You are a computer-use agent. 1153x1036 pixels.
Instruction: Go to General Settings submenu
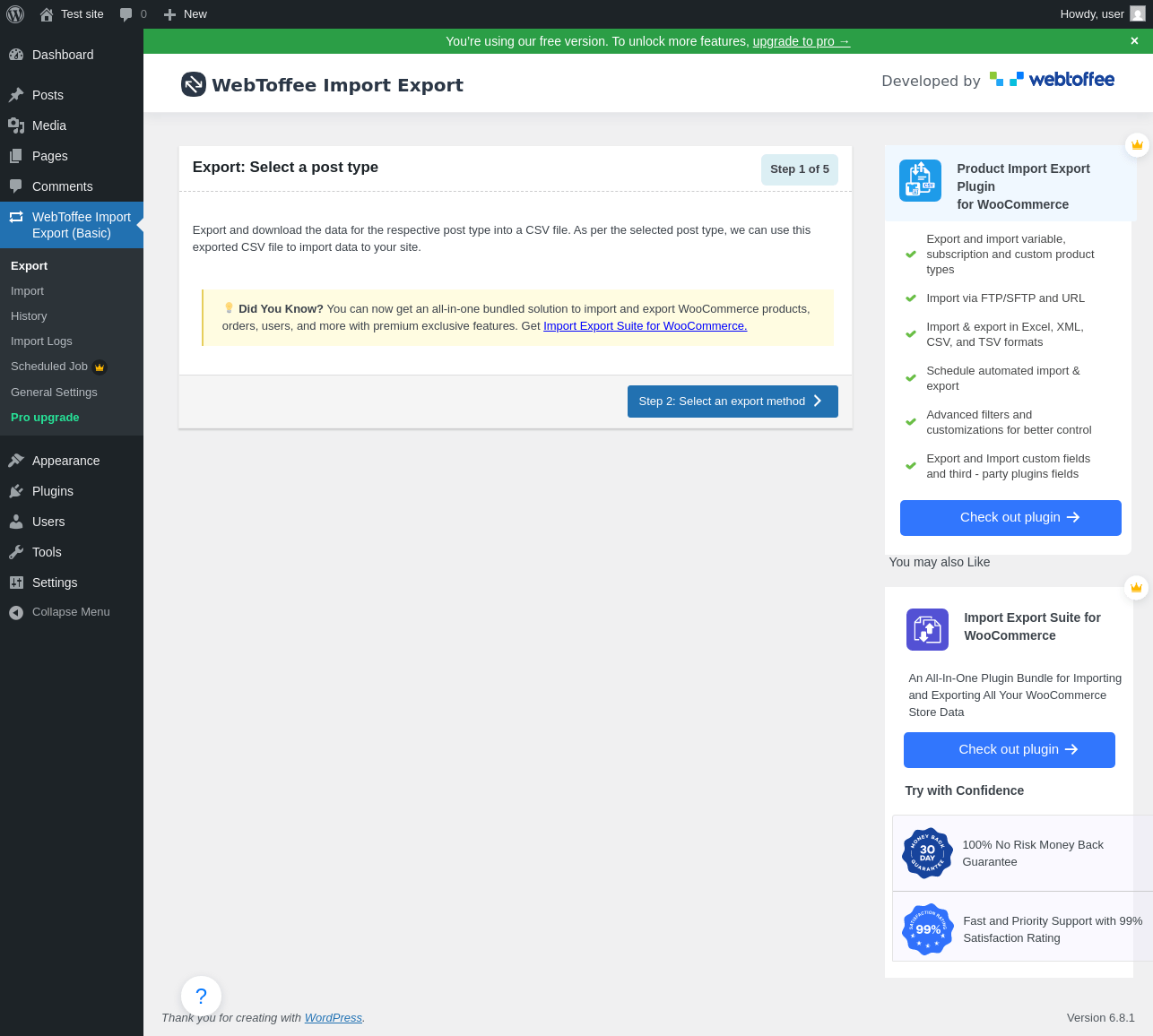pyautogui.click(x=54, y=393)
